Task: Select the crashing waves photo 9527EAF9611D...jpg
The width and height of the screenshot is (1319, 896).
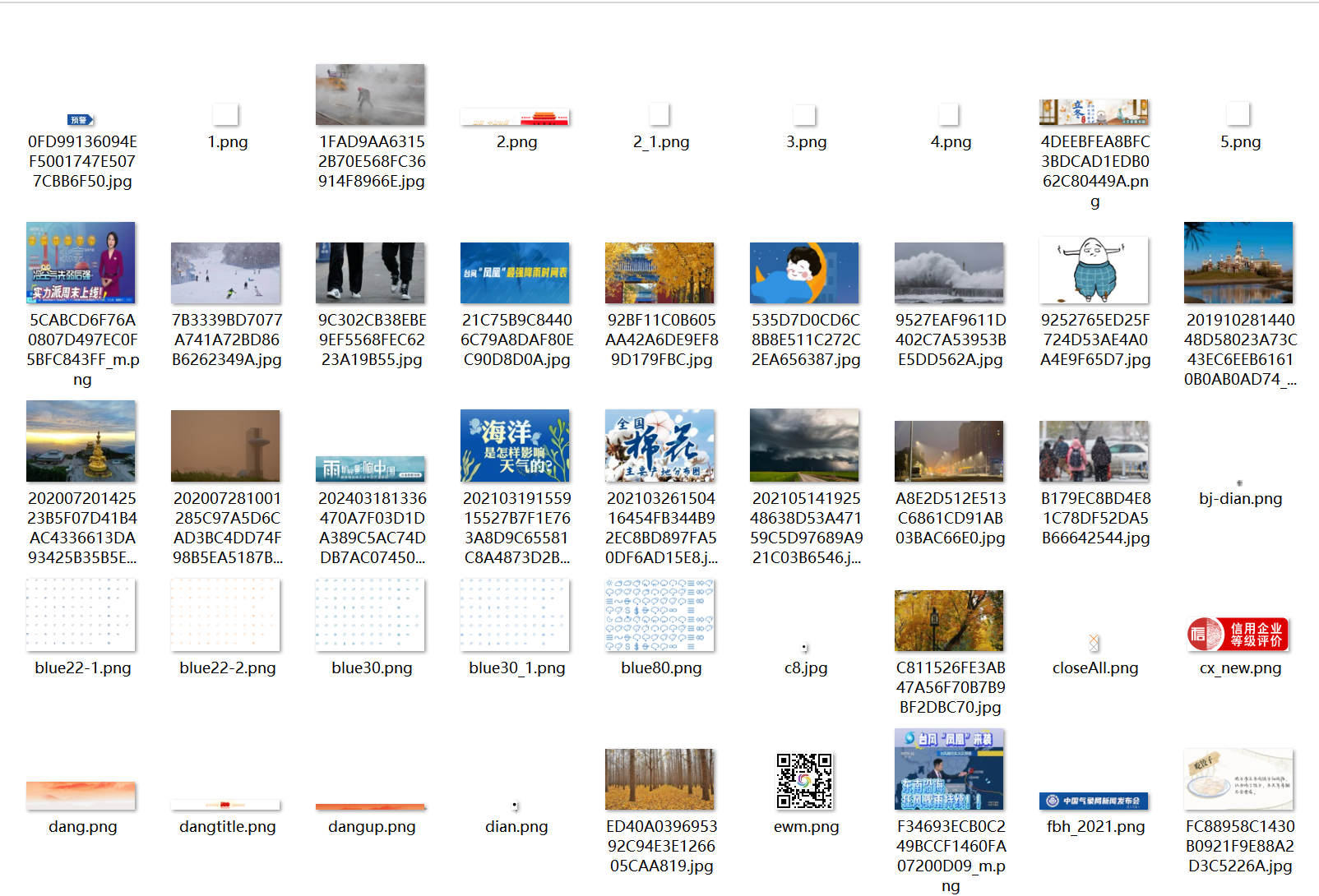Action: (949, 273)
